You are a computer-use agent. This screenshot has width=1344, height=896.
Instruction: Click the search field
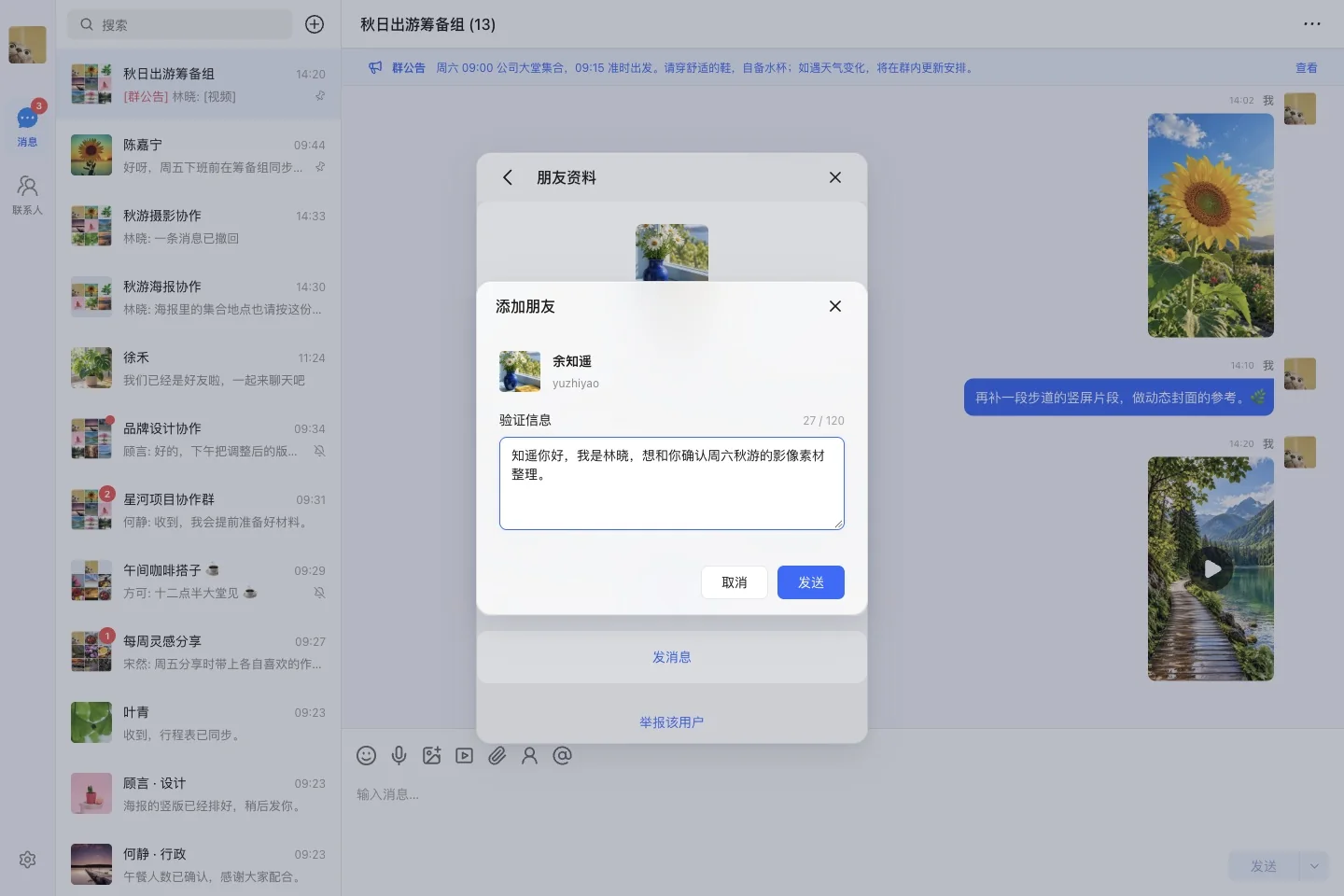179,24
